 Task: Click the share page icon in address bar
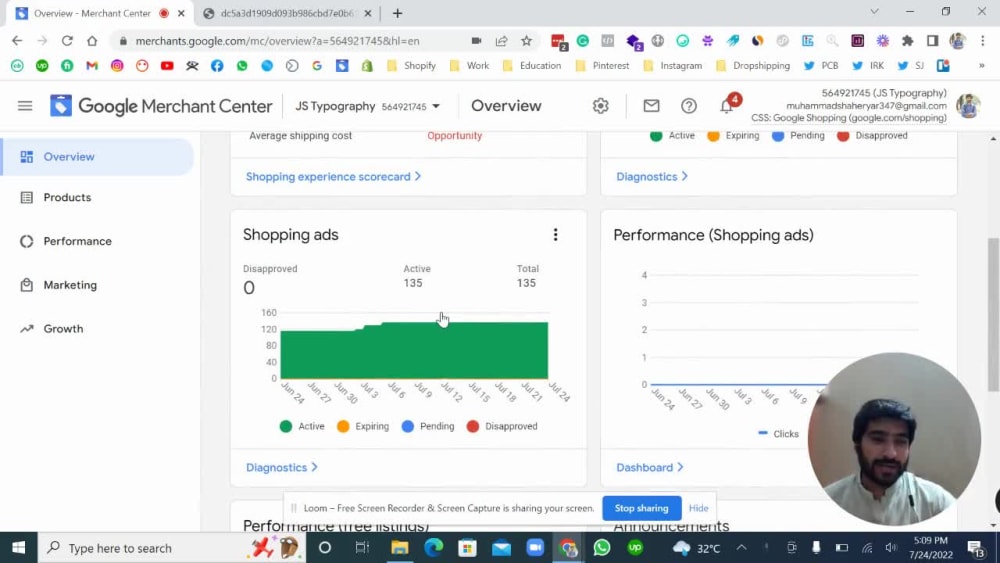pos(501,41)
